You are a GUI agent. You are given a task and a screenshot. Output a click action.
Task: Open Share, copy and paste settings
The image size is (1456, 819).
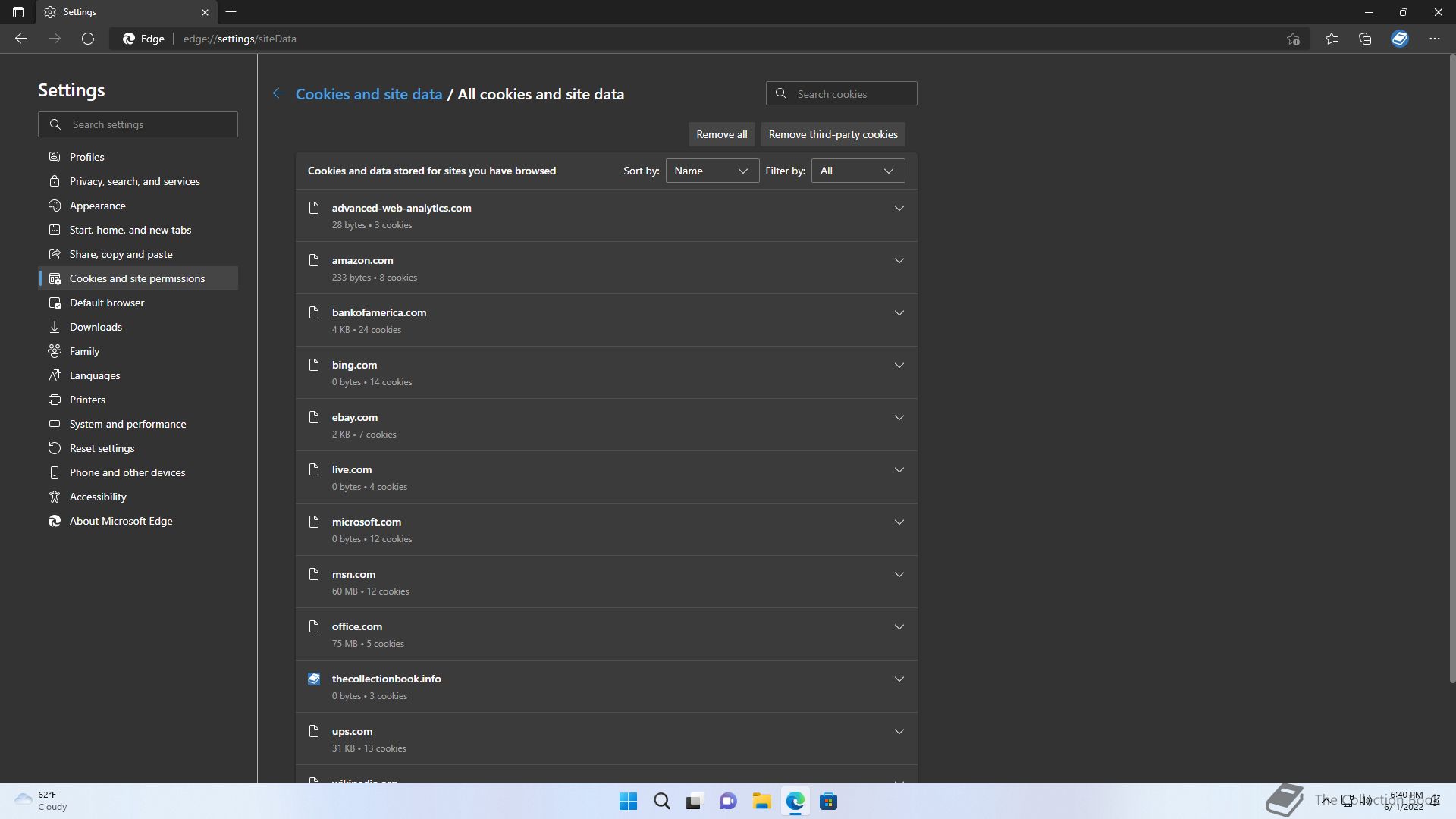138,254
